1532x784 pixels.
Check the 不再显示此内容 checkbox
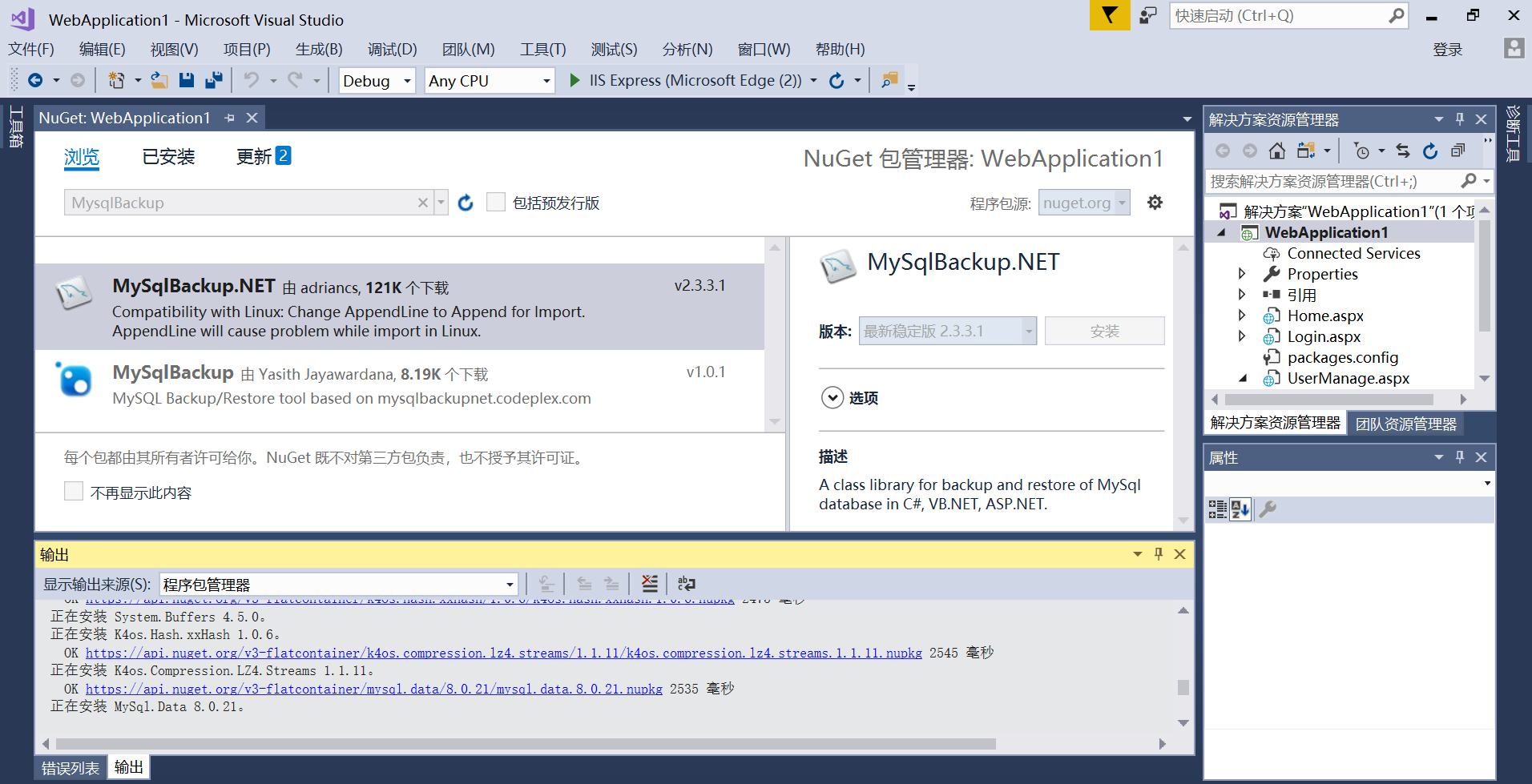(74, 492)
